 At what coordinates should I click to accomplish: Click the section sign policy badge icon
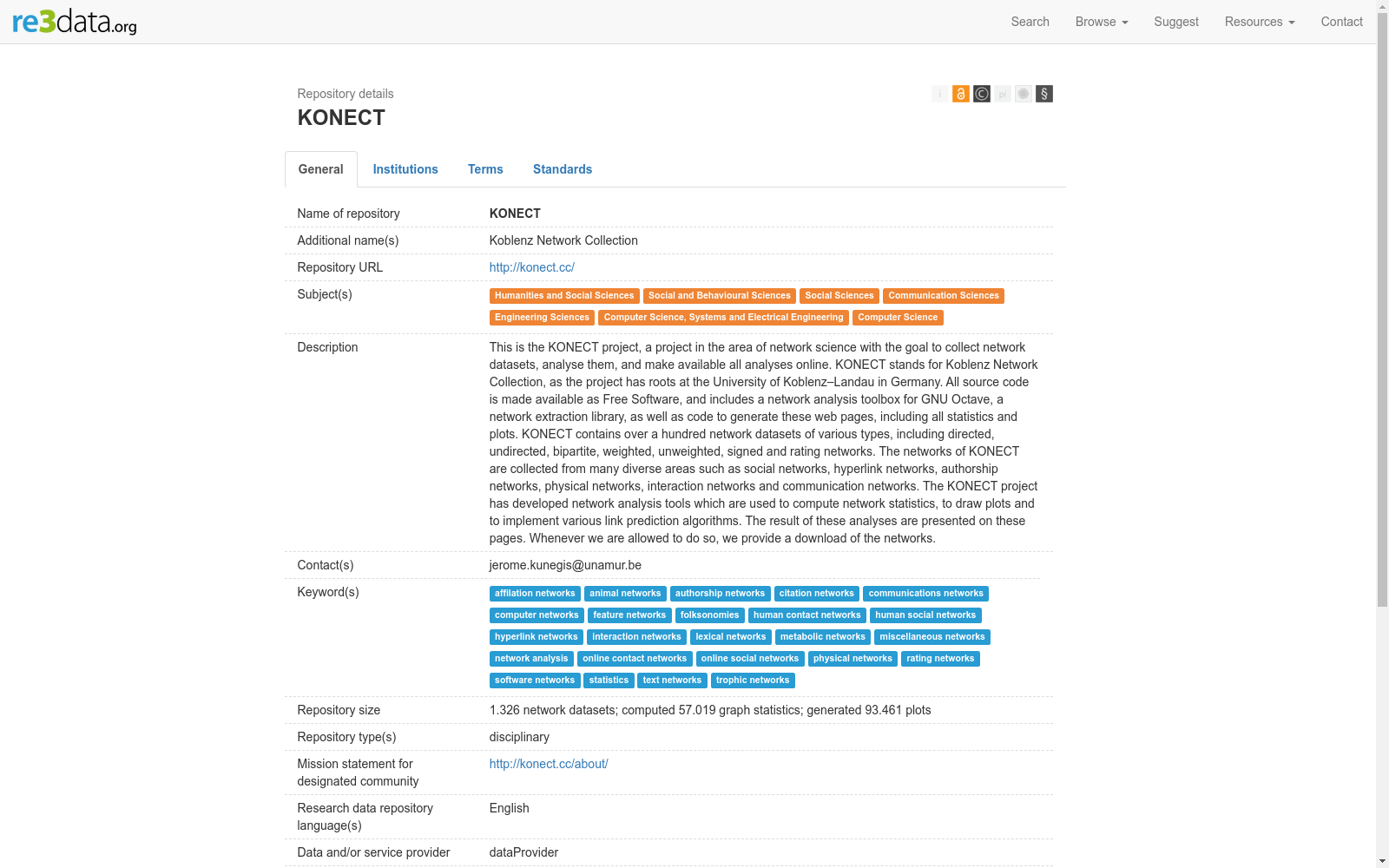click(1044, 94)
